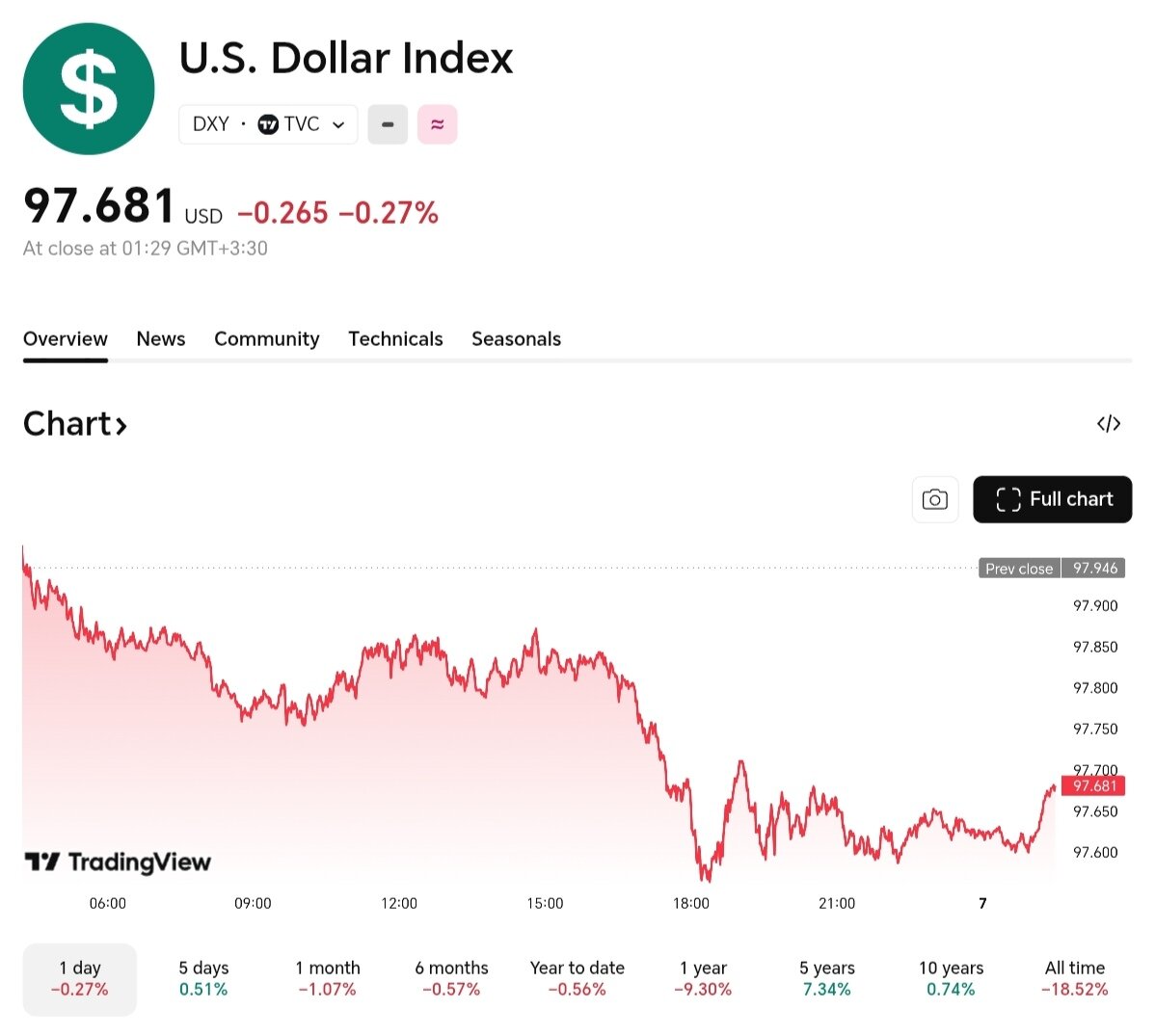The image size is (1155, 1036).
Task: Click the TradingView logo watermark on the chart
Action: tap(118, 862)
